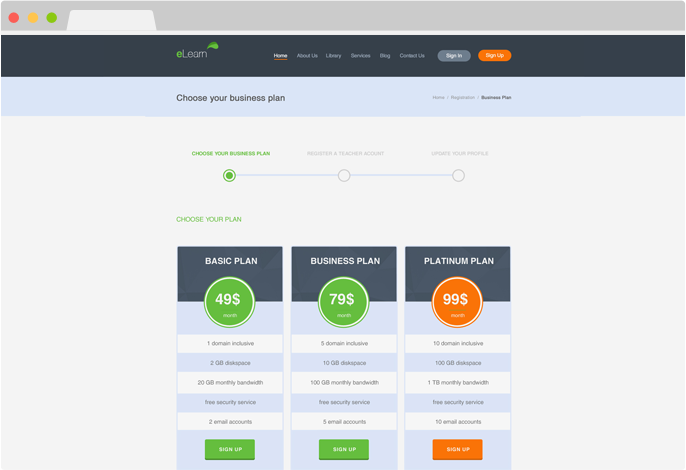This screenshot has height=470, width=686.
Task: Select the green first step circle
Action: click(229, 176)
